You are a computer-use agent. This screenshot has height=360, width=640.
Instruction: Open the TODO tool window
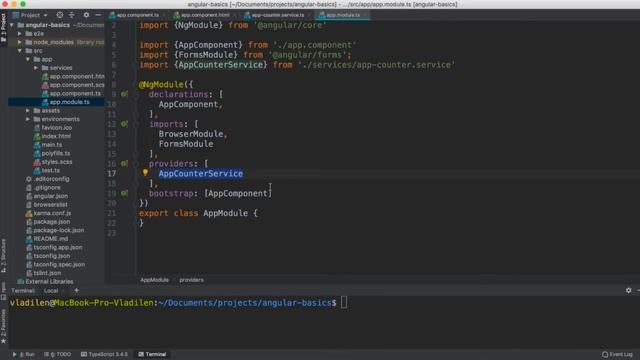(x=58, y=354)
